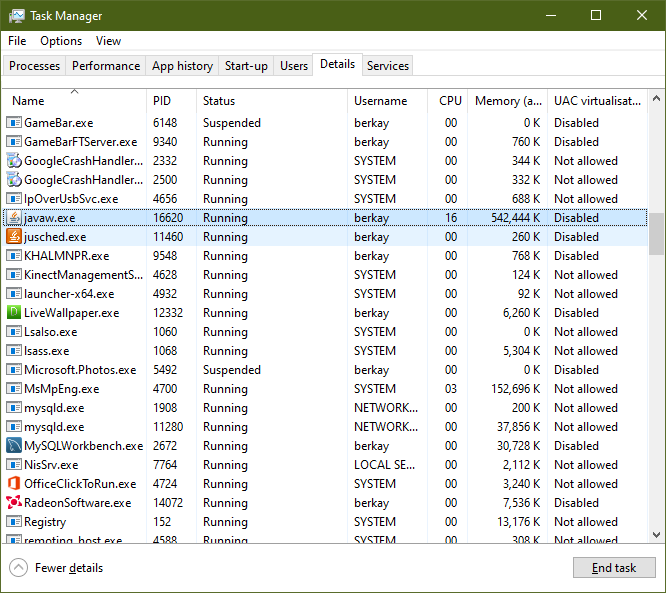Click the remoting_host.exe row name
Viewport: 666px width, 593px height.
point(73,539)
